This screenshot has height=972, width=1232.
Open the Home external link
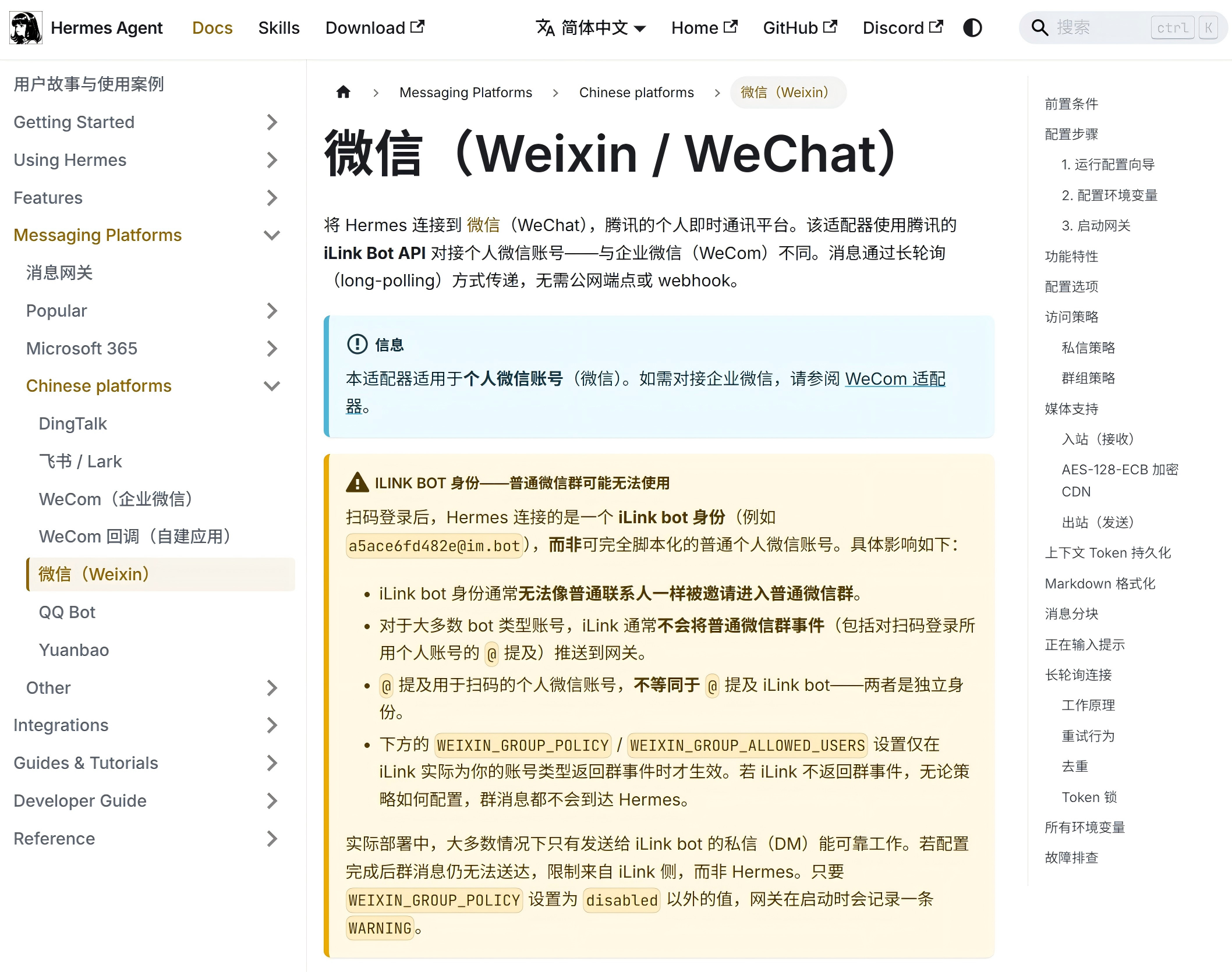click(704, 28)
